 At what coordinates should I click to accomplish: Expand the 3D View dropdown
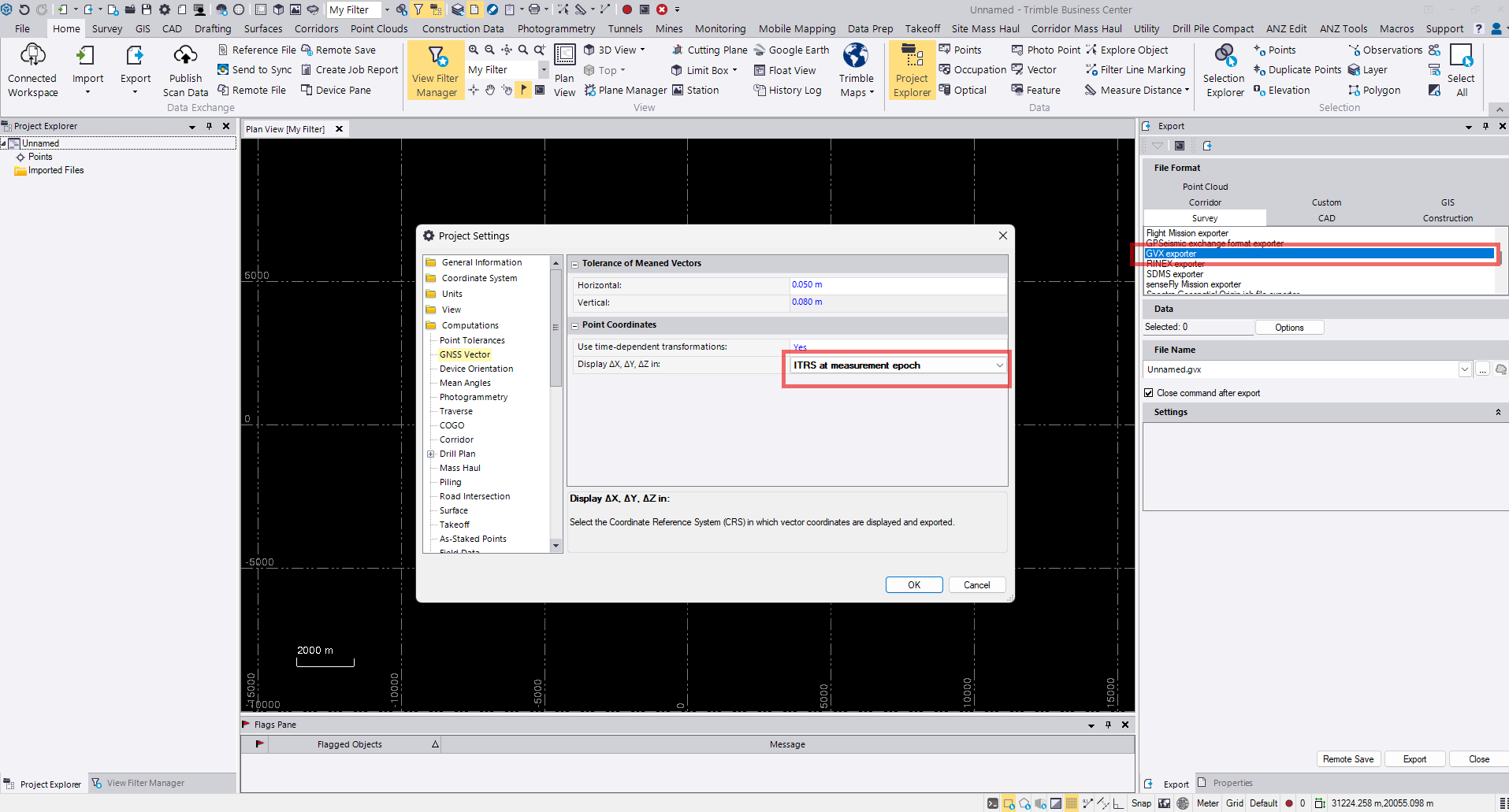point(642,50)
